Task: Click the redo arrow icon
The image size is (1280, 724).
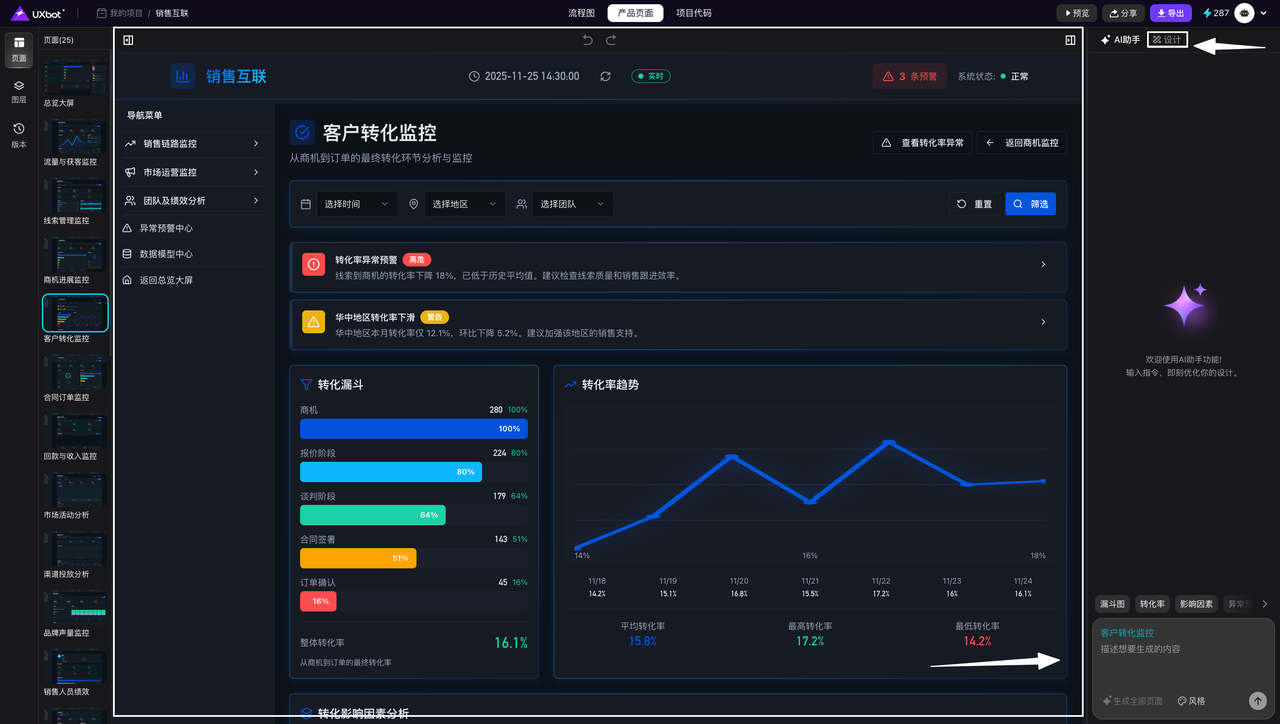Action: coord(611,40)
